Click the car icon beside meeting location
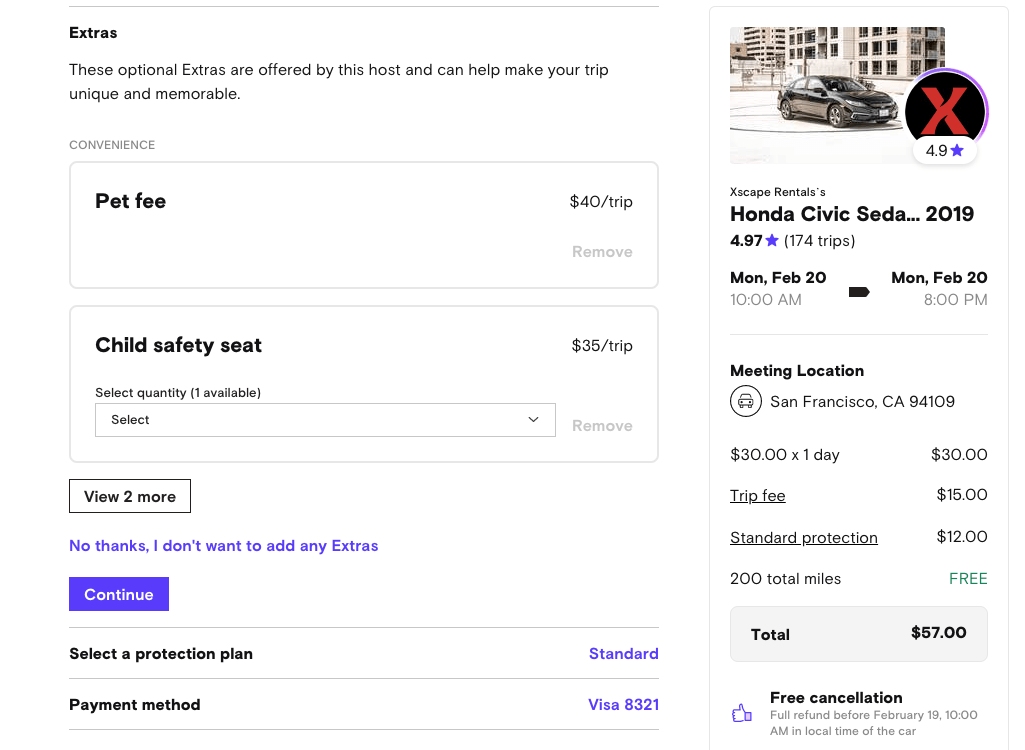Viewport: 1025px width, 750px height. tap(745, 401)
